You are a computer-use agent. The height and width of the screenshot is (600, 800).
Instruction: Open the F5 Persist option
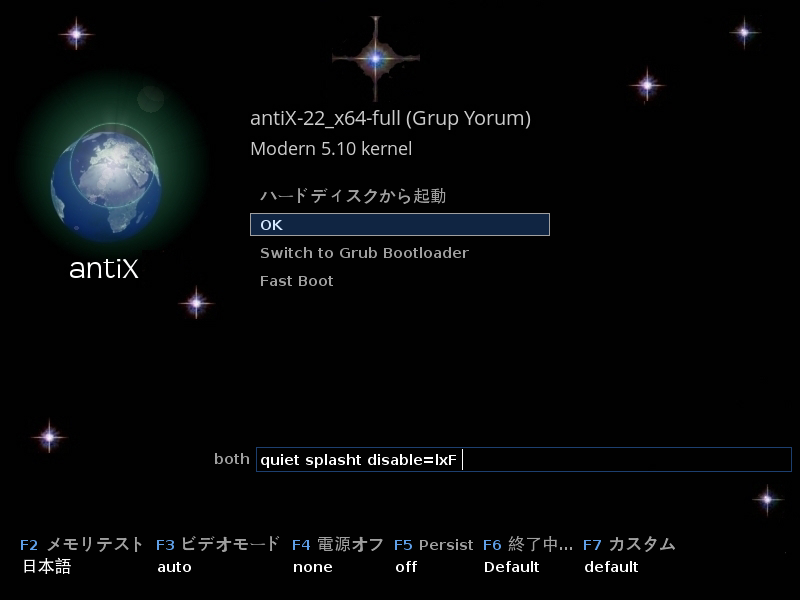(x=434, y=545)
